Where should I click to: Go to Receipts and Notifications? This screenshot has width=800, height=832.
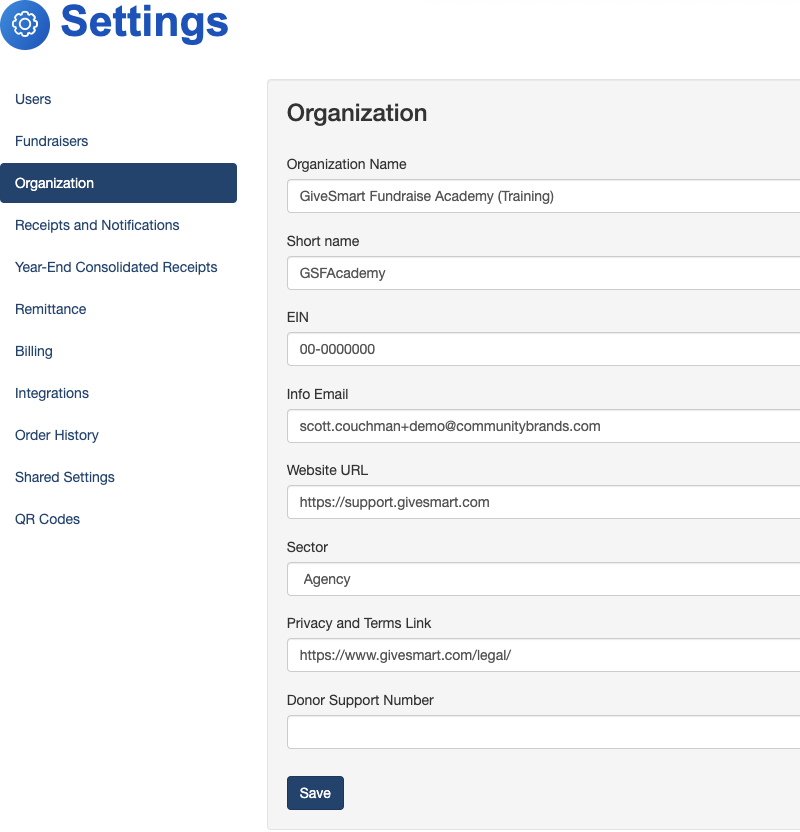(x=97, y=225)
